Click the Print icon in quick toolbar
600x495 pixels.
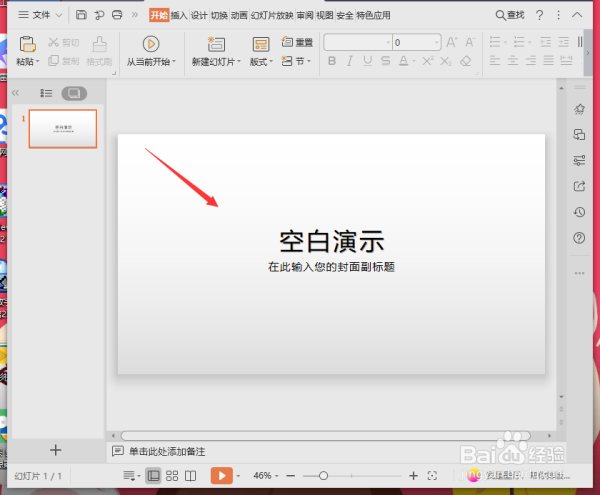[x=117, y=15]
